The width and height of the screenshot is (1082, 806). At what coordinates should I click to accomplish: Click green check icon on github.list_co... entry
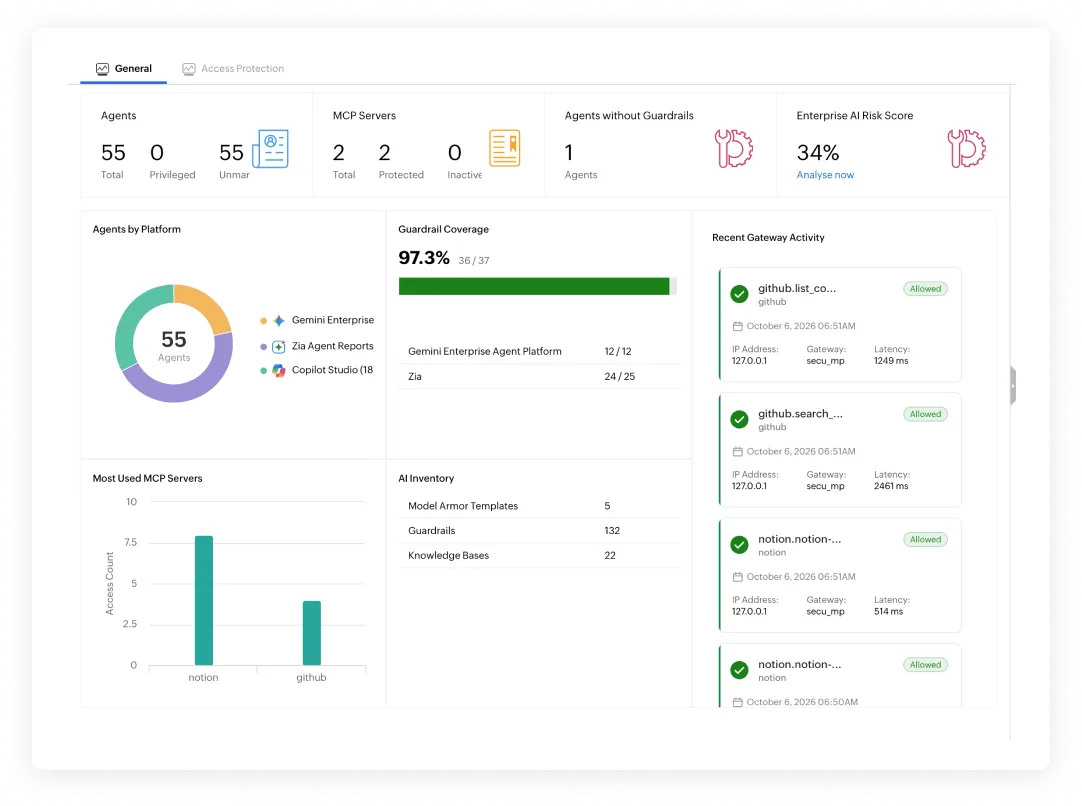click(x=739, y=294)
